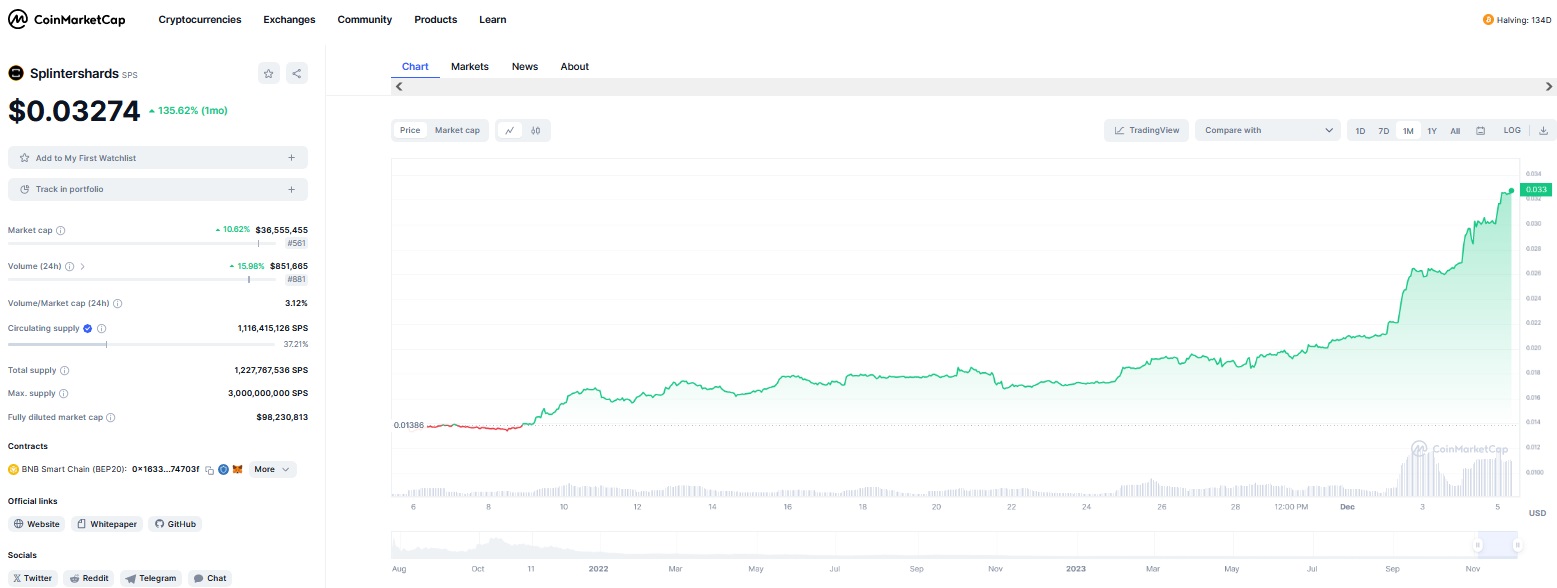Show Market cap info tooltip icon
The height and width of the screenshot is (588, 1557).
click(61, 230)
